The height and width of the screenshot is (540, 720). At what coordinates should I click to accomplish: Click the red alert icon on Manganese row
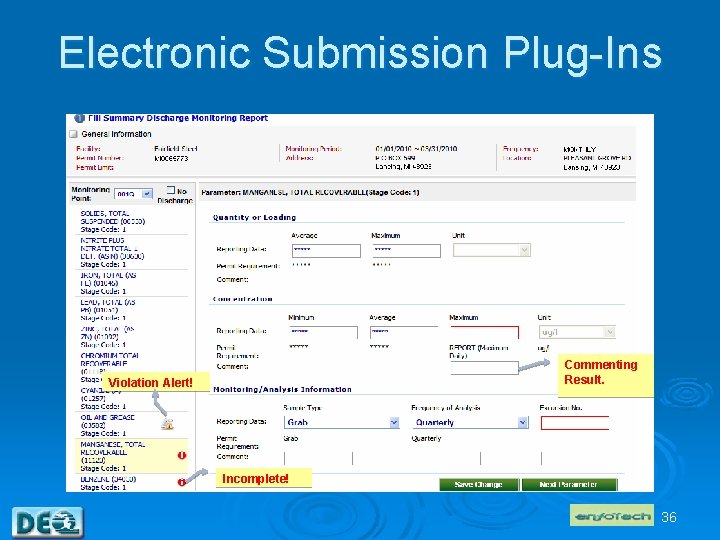pyautogui.click(x=182, y=455)
